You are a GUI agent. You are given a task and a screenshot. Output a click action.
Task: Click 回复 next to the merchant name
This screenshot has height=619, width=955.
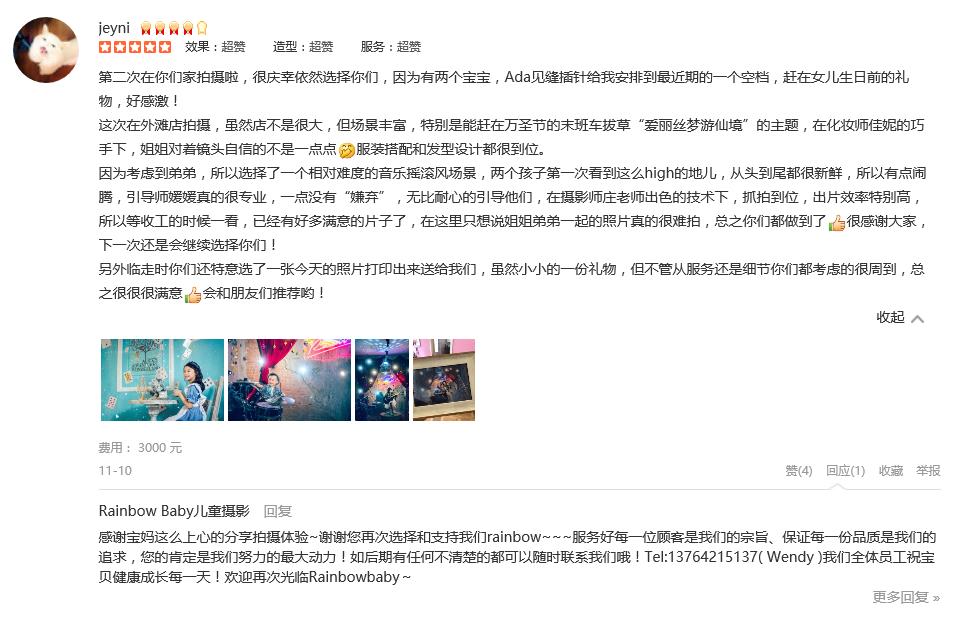point(278,511)
